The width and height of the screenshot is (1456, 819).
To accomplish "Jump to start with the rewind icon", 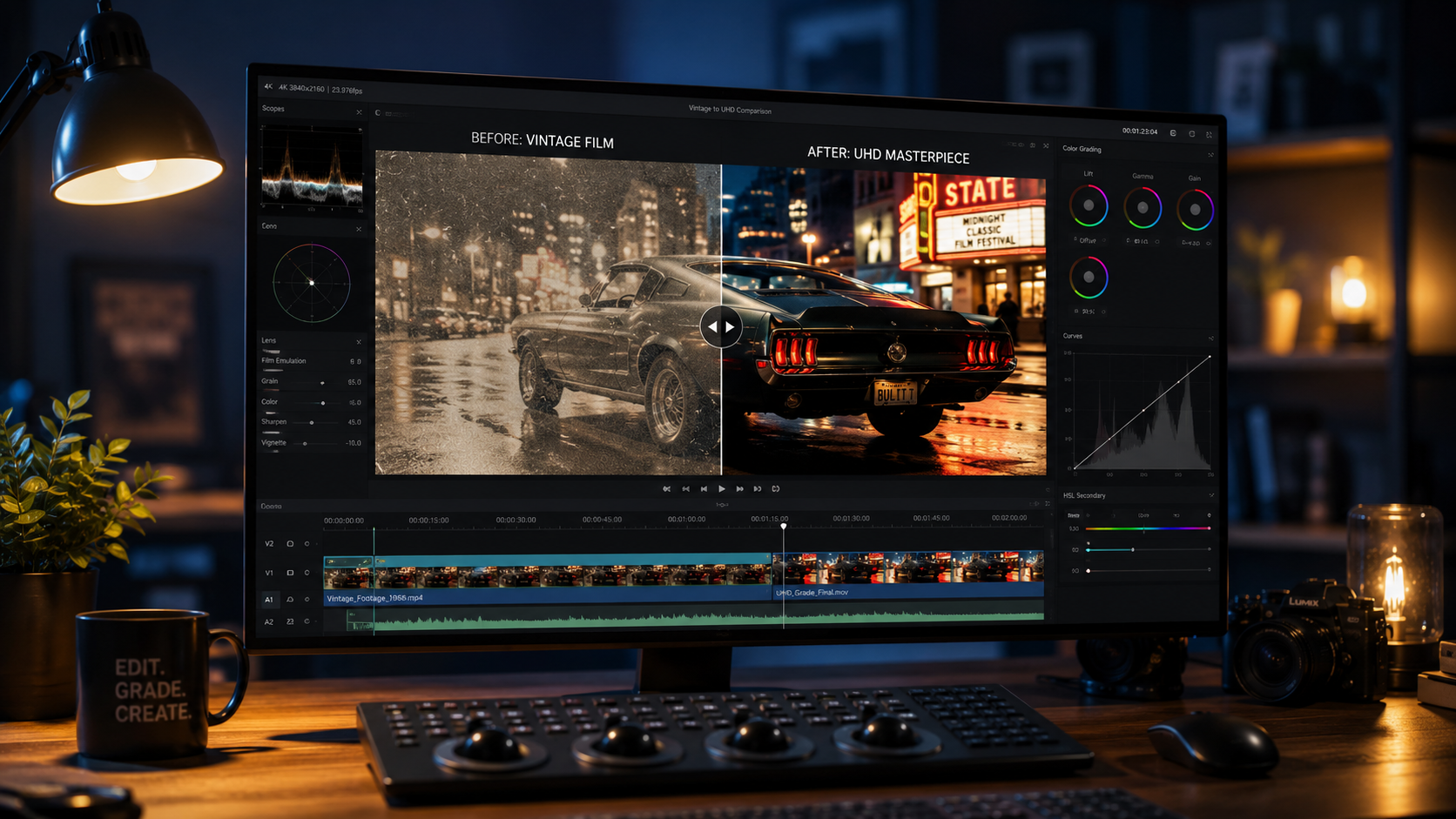I will pos(667,489).
